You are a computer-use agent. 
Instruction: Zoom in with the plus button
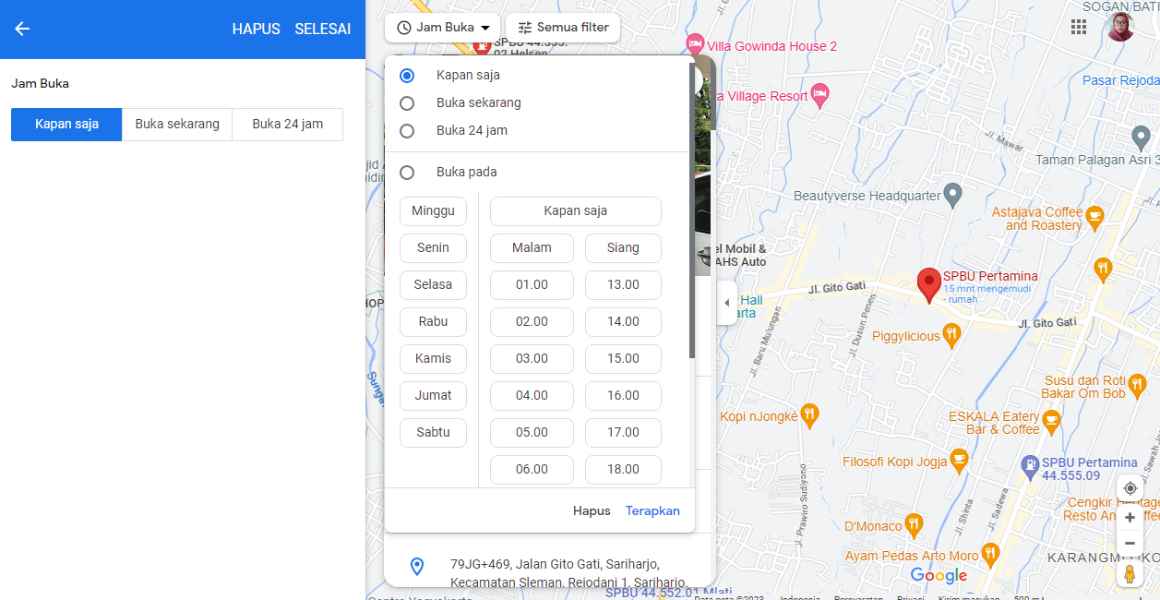click(1130, 517)
